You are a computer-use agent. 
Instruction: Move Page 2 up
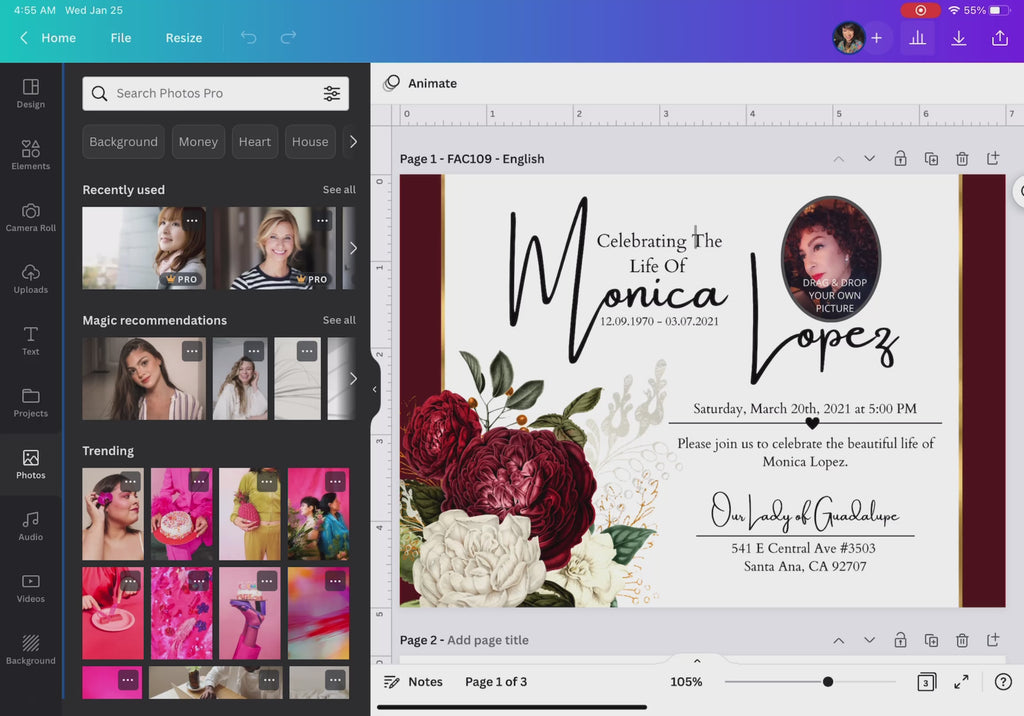[x=839, y=640]
